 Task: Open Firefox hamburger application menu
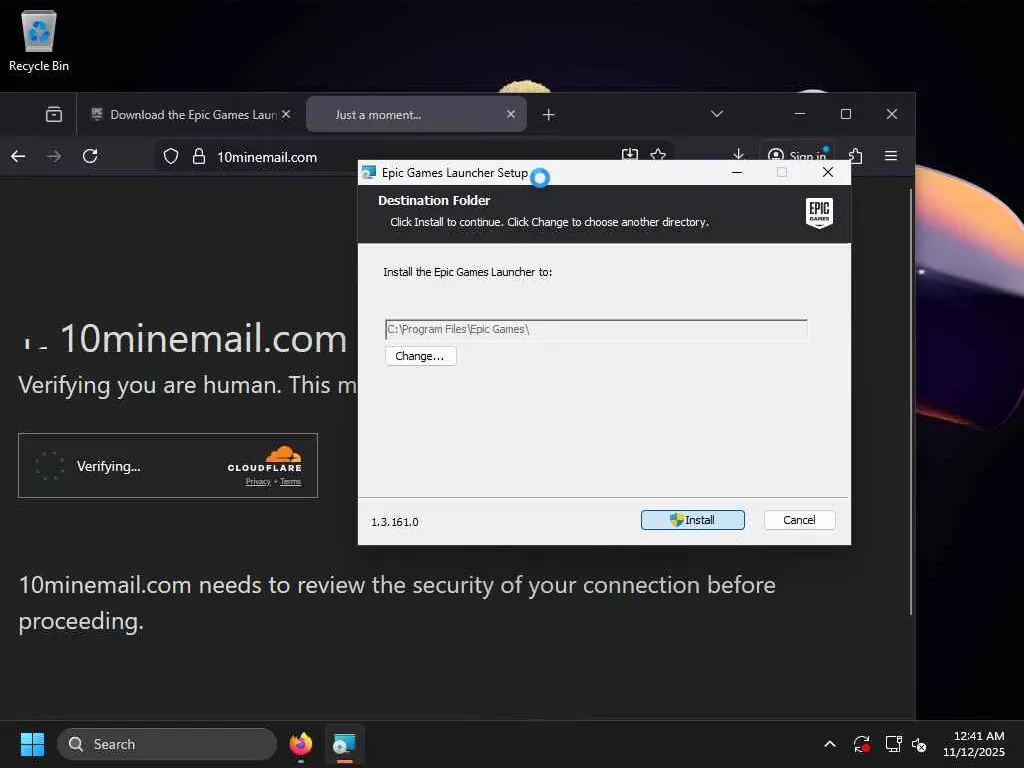point(891,155)
